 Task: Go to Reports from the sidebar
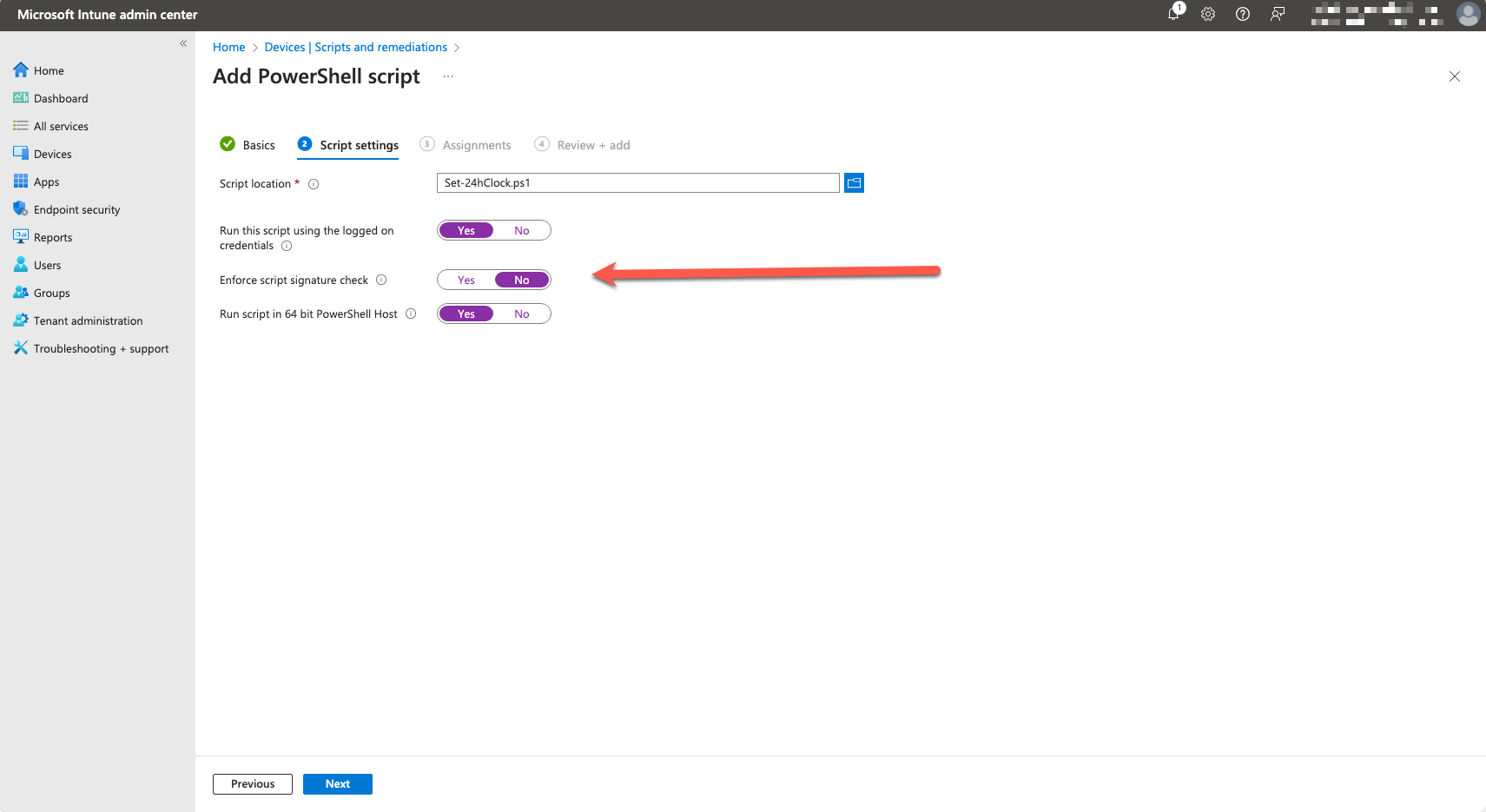coord(53,236)
